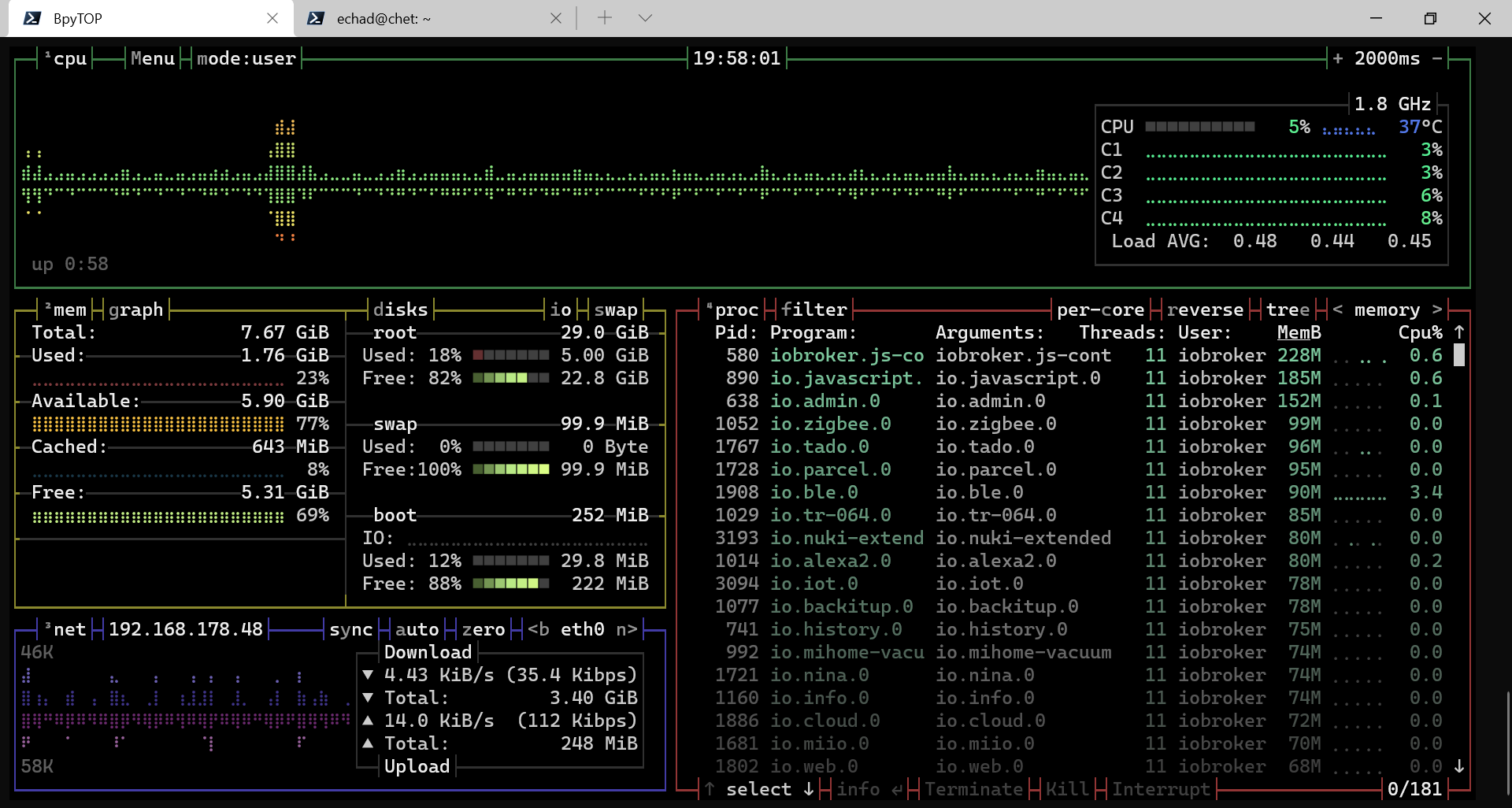Click the root disk Used 18% bar
Image resolution: width=1512 pixels, height=808 pixels.
coord(511,355)
